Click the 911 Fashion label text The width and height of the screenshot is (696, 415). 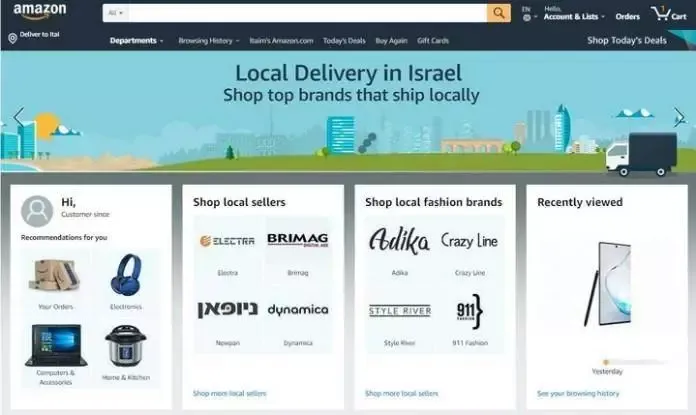point(470,343)
